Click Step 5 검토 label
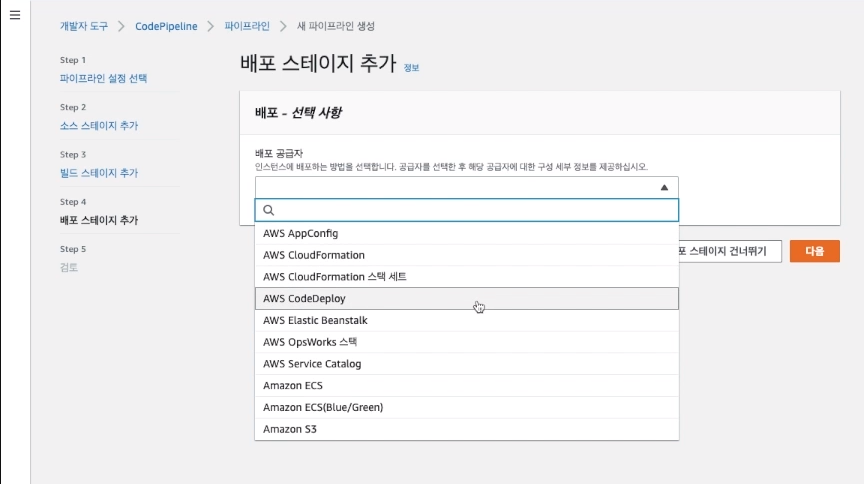The image size is (864, 484). tap(69, 267)
